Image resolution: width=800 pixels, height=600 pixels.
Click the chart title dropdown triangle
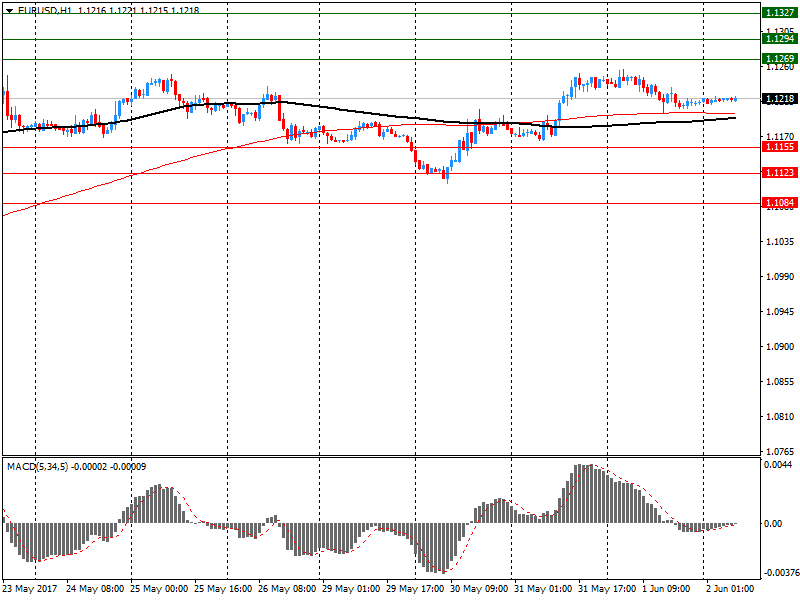[10, 11]
